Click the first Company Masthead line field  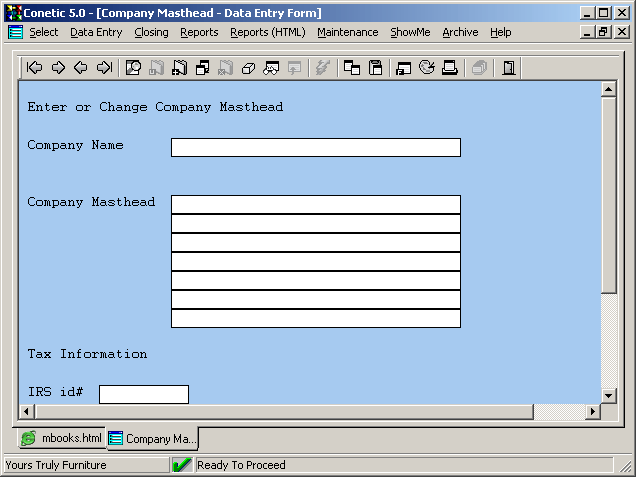click(x=315, y=204)
